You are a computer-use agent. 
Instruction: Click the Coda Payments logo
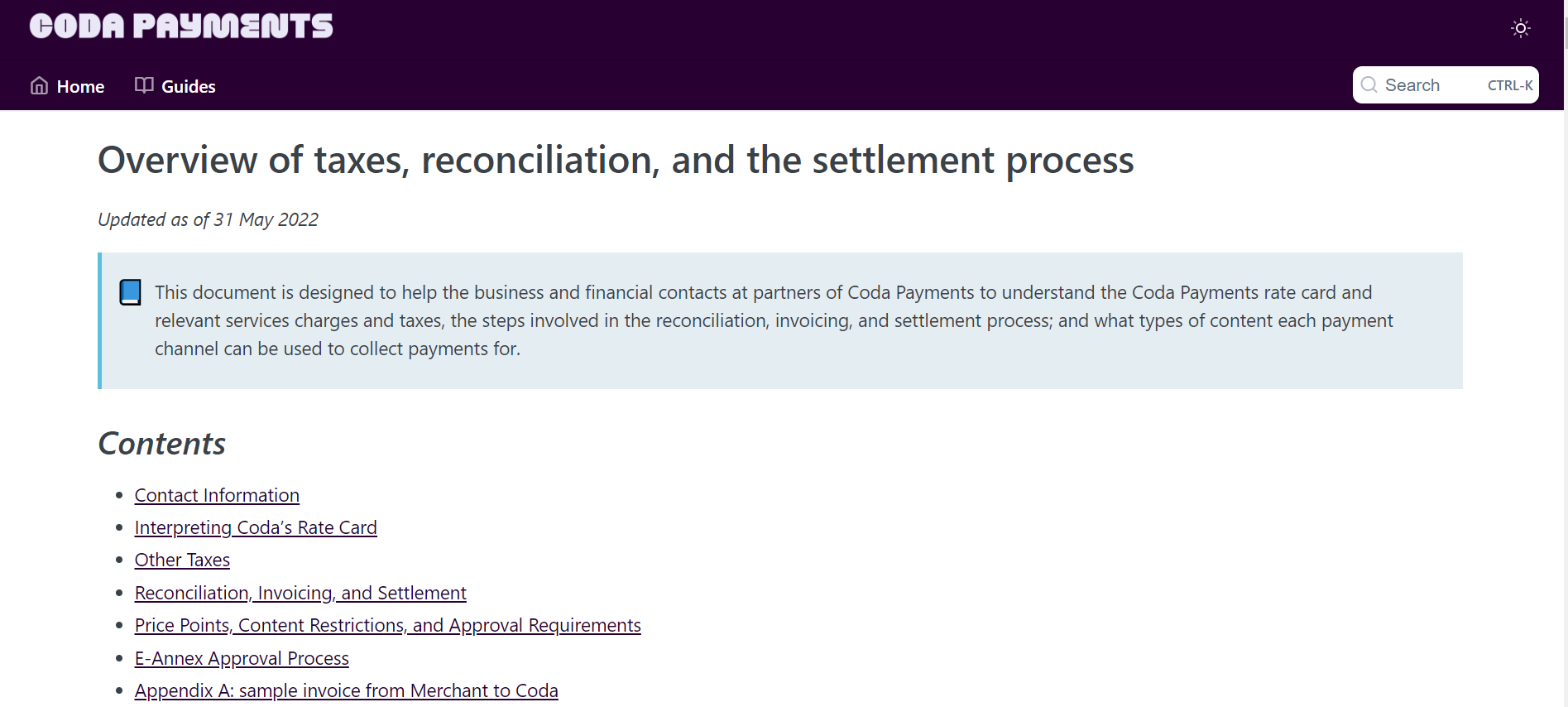point(181,26)
